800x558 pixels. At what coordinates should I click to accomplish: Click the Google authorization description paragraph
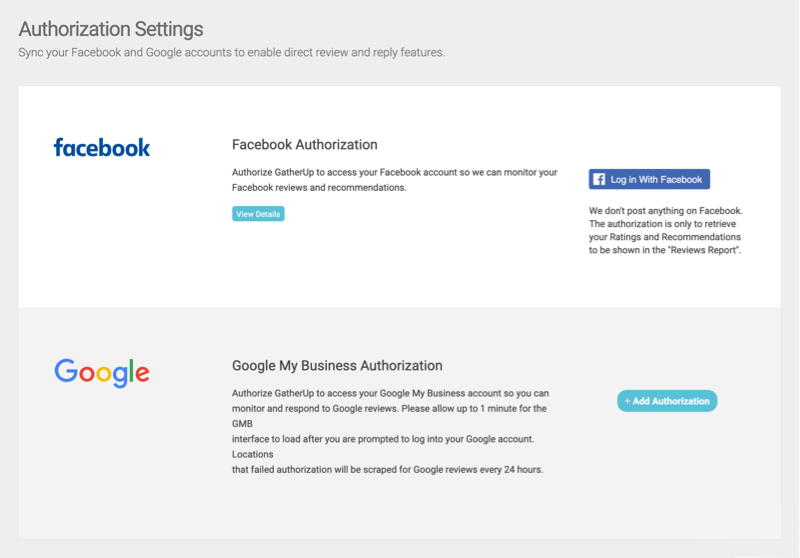(390, 432)
